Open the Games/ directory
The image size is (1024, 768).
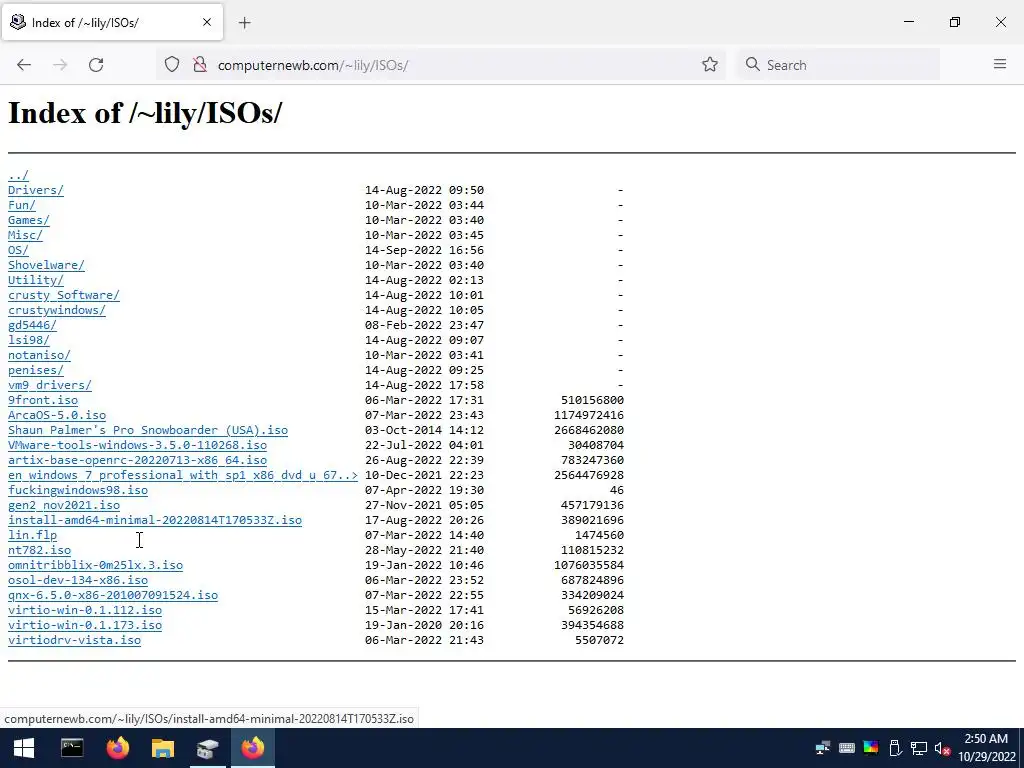click(29, 220)
